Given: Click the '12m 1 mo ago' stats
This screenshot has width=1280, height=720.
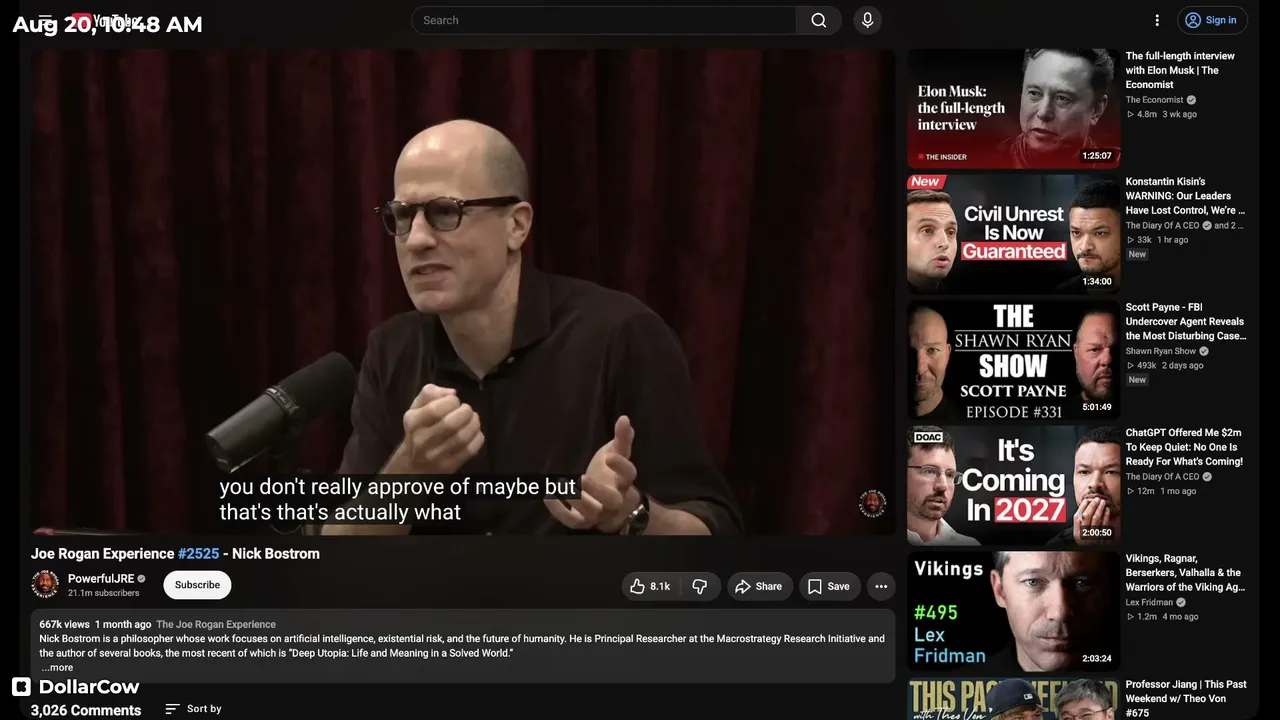Looking at the screenshot, I should [1160, 491].
